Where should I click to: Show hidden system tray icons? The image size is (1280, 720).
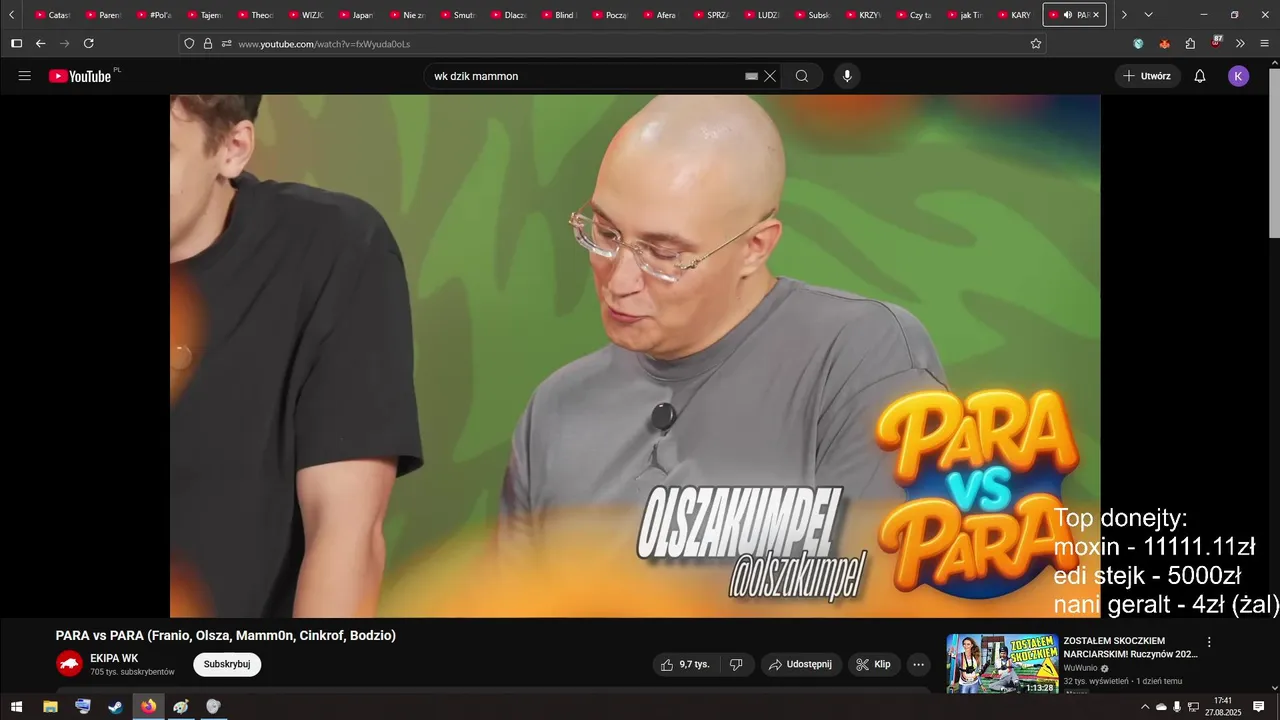[1145, 706]
